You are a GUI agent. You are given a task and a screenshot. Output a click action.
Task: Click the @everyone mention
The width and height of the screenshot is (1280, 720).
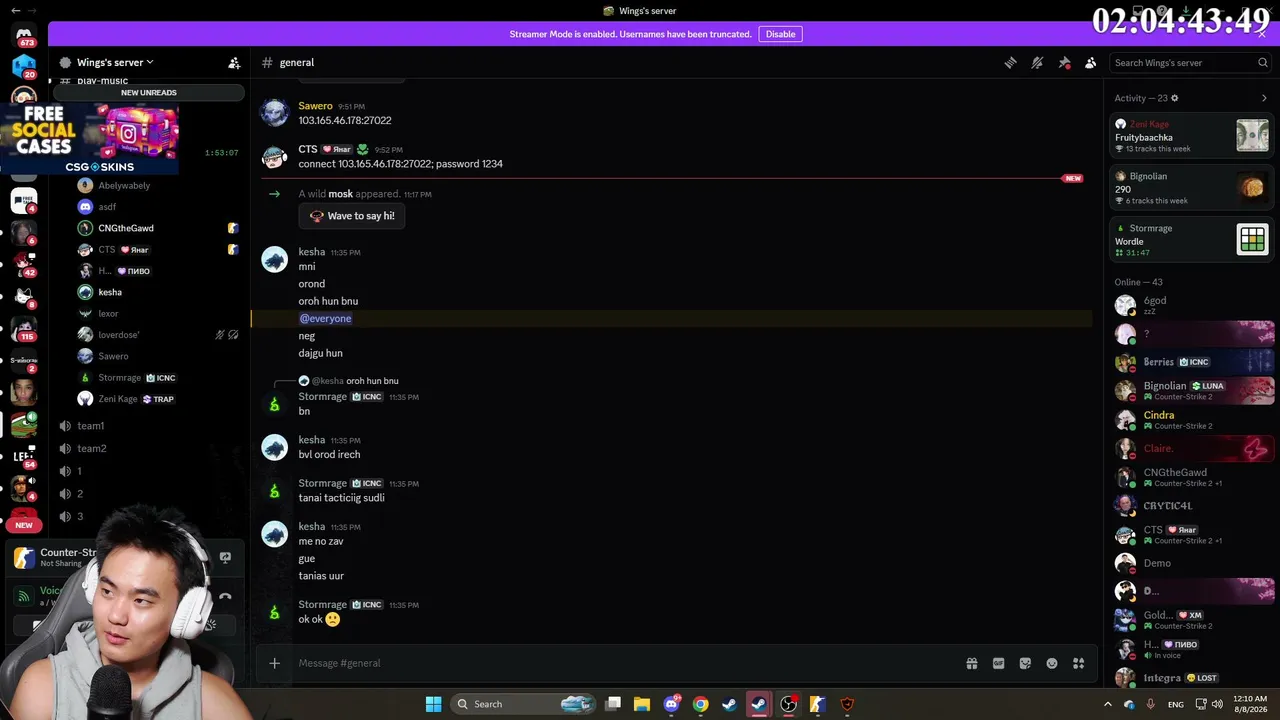tap(326, 318)
